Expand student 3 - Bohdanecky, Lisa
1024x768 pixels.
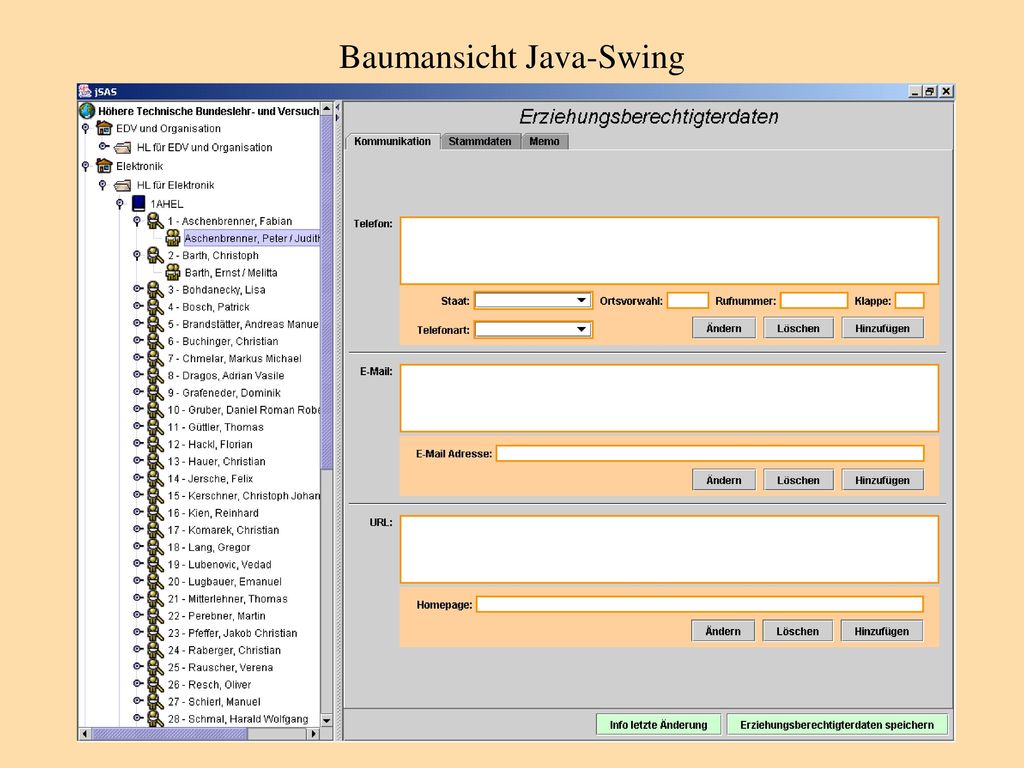(138, 288)
